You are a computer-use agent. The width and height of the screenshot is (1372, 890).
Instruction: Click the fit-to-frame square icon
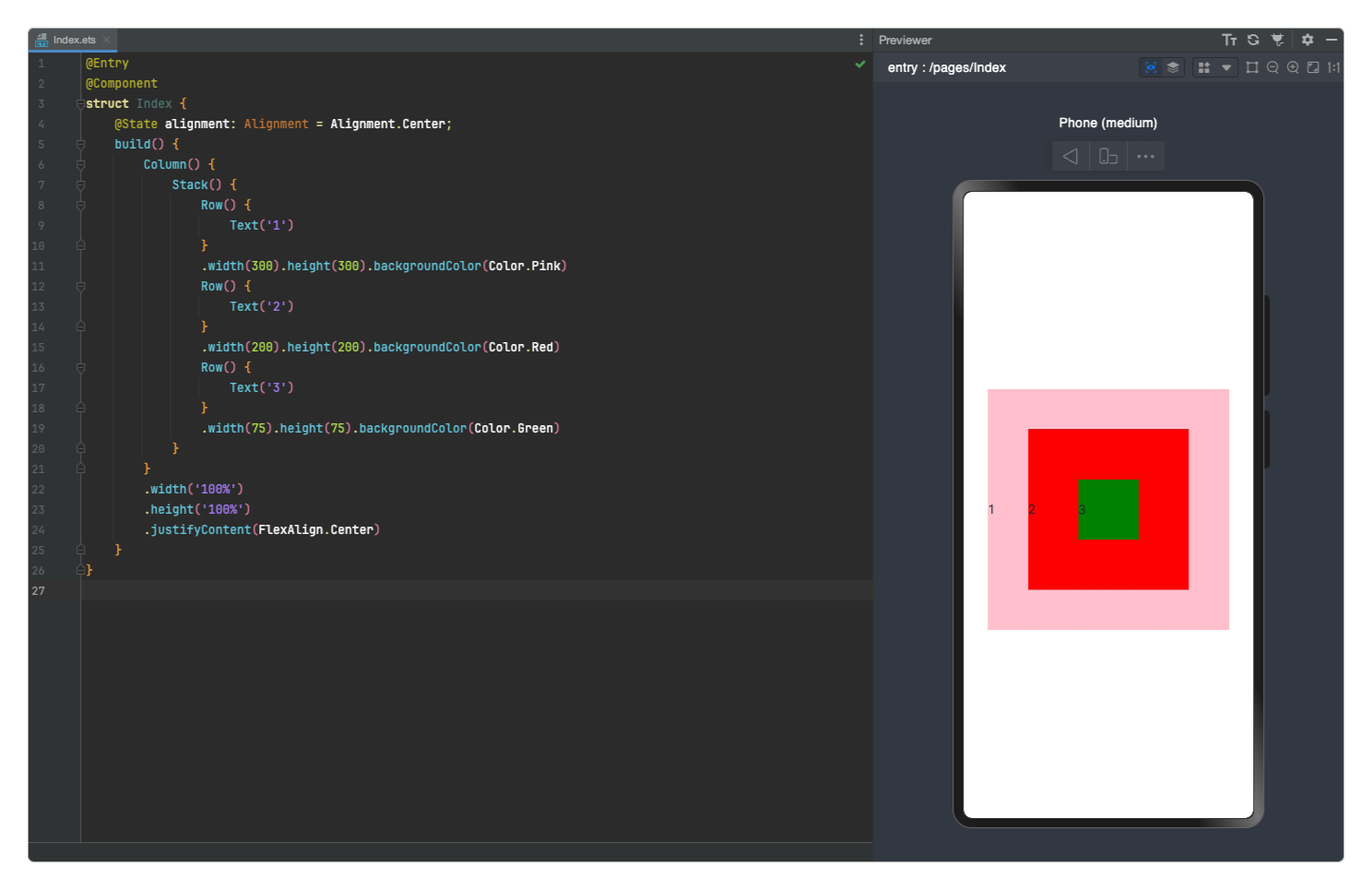[1252, 67]
